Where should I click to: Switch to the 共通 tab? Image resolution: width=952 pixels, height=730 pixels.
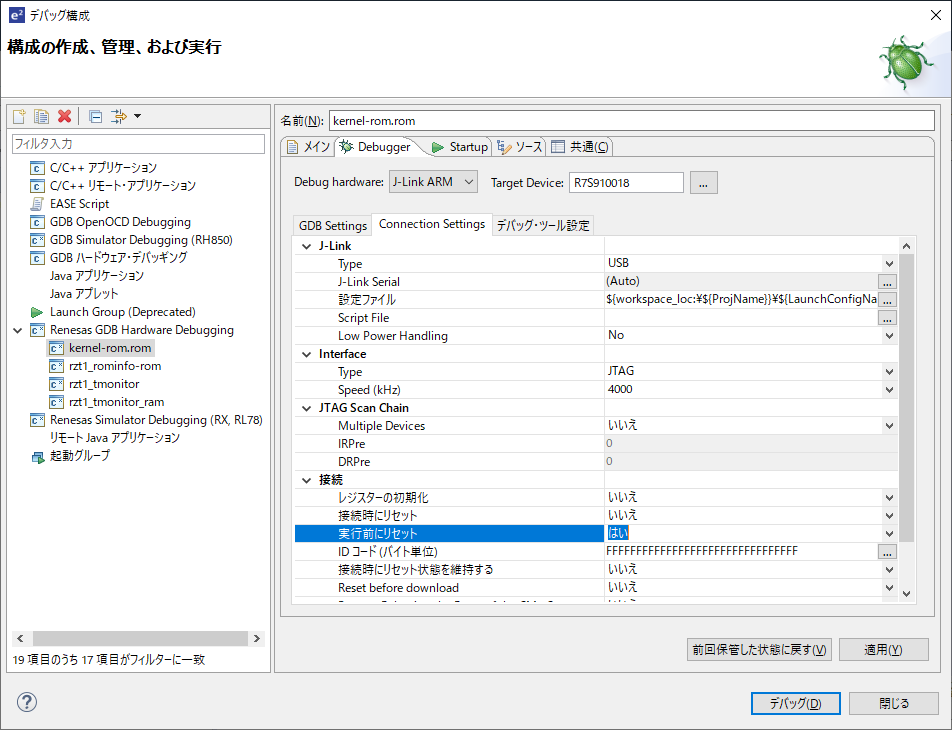pyautogui.click(x=580, y=147)
